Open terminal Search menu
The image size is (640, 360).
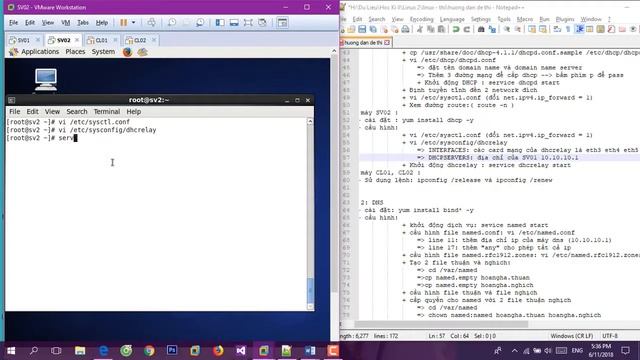(77, 111)
